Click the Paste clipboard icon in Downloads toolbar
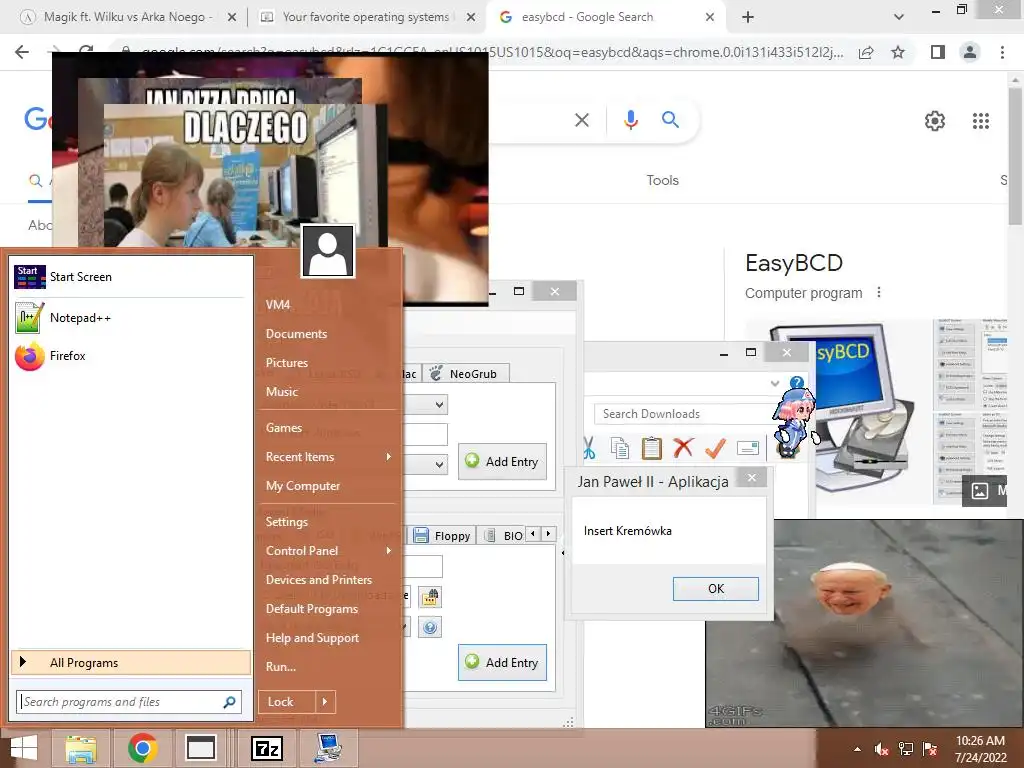This screenshot has height=768, width=1024. (651, 448)
